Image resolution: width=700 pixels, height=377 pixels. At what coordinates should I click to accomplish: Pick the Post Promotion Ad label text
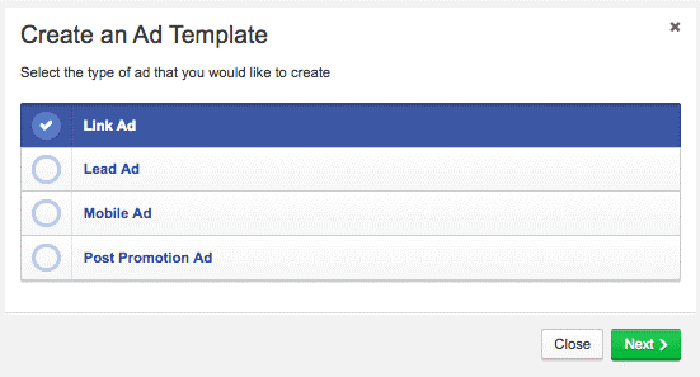(x=148, y=258)
